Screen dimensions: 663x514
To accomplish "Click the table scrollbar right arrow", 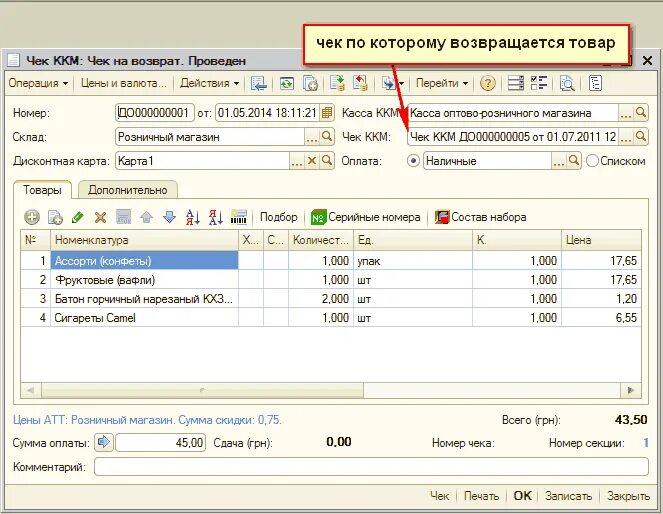I will 631,390.
